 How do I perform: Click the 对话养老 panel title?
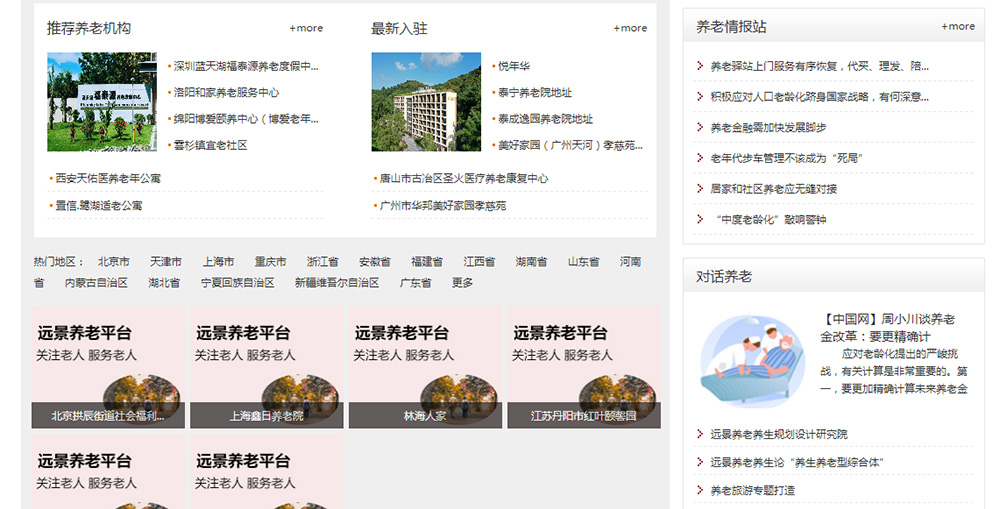click(x=724, y=276)
